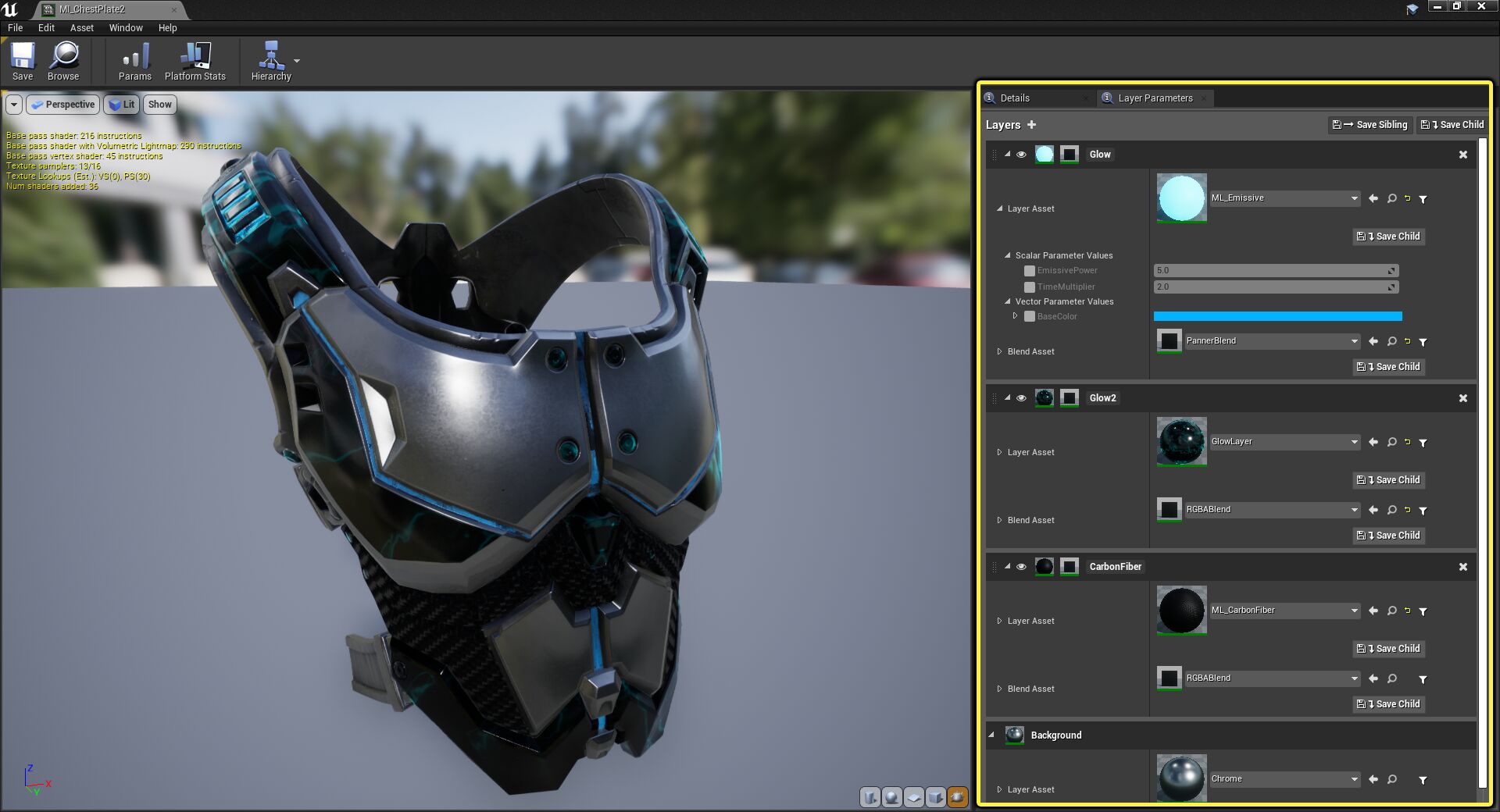
Task: Enable the TimeMultiplier parameter checkbox
Action: [x=1030, y=287]
